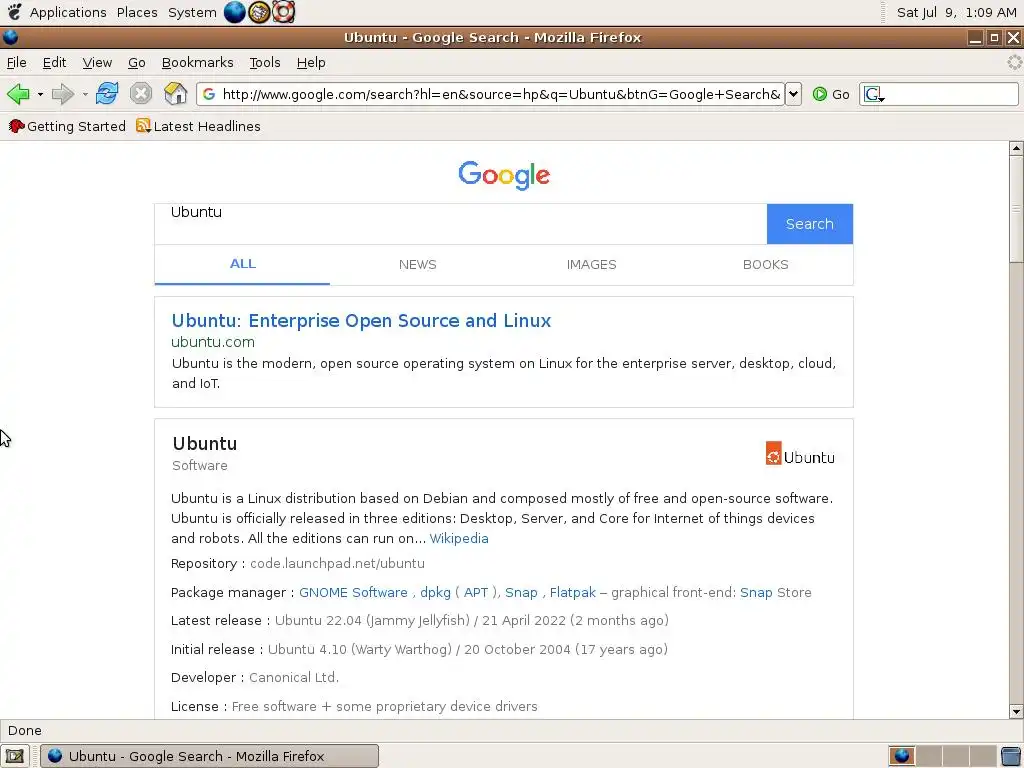Click the Show Desktop icon in bottom panel
Screen dimensions: 1024x768
[14, 756]
